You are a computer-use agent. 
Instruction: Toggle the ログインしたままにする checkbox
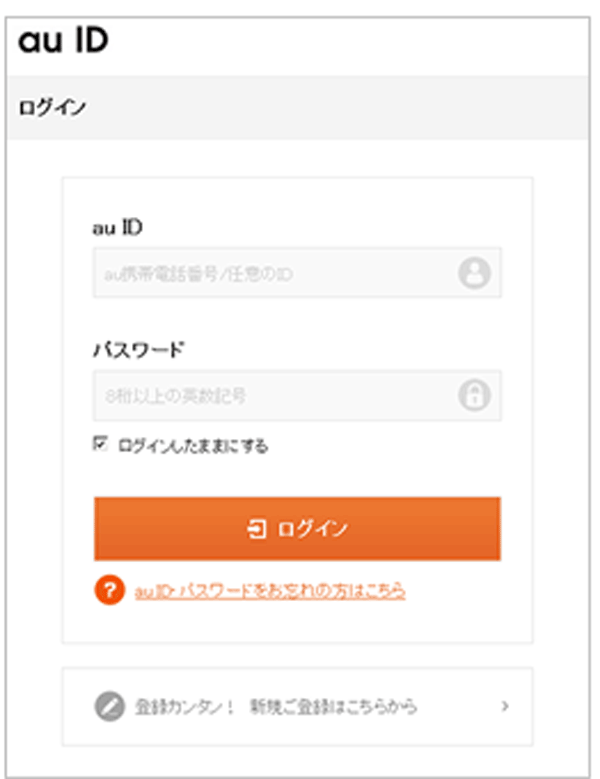tap(100, 443)
